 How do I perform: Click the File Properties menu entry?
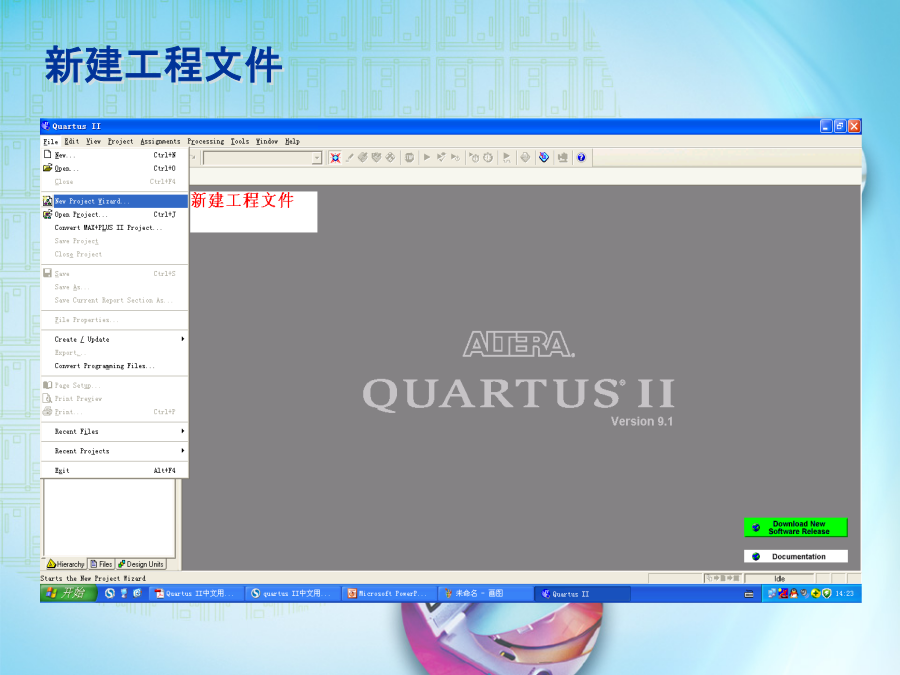[115, 320]
